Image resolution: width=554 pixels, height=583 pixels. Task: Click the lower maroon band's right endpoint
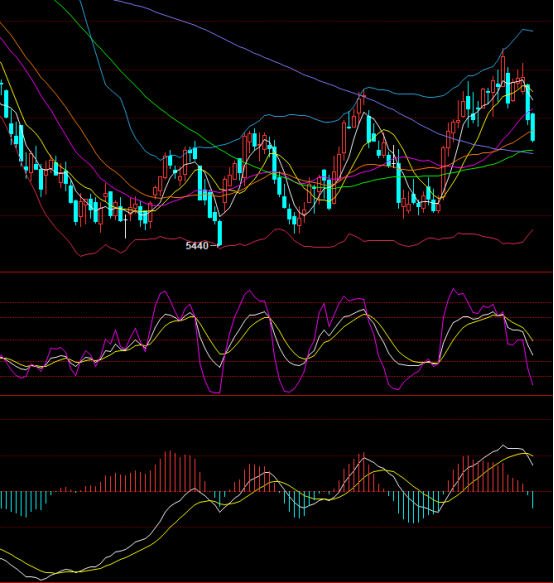(x=532, y=230)
